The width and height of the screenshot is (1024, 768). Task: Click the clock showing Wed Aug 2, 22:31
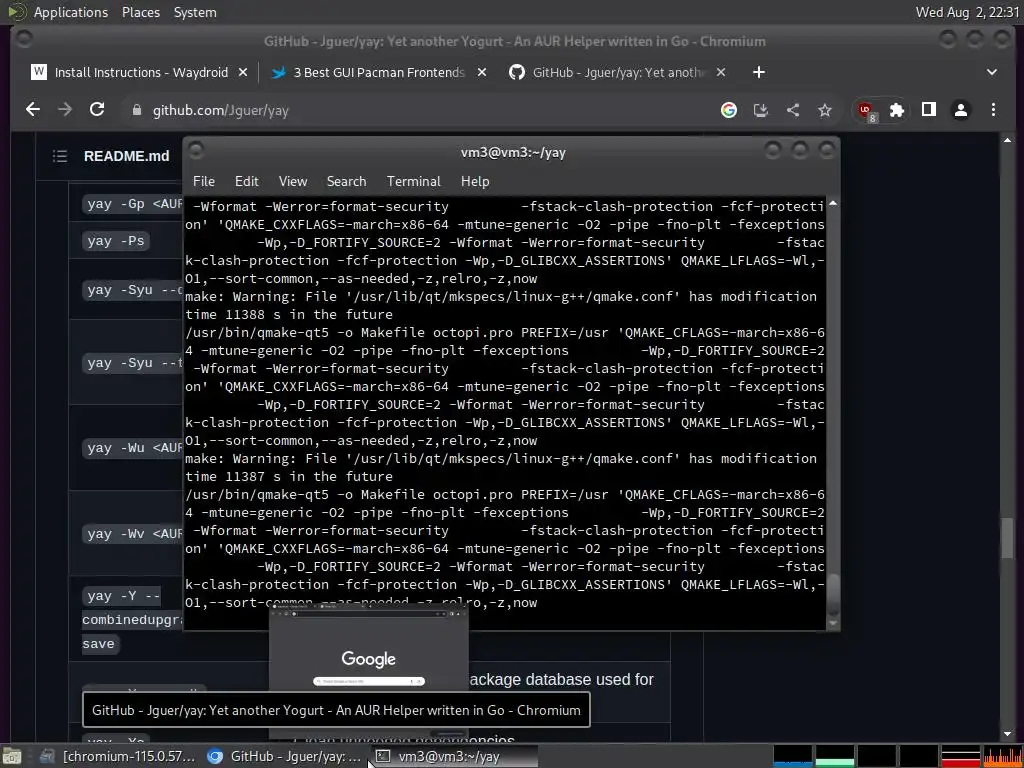[x=968, y=12]
